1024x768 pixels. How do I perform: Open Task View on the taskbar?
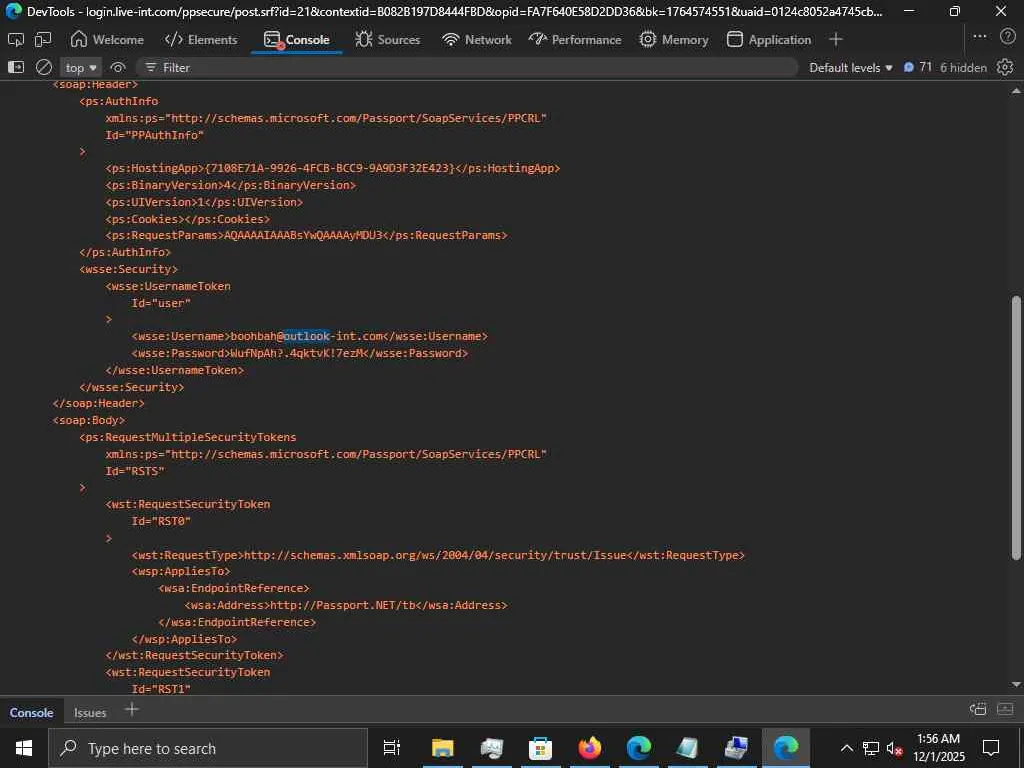pyautogui.click(x=392, y=748)
